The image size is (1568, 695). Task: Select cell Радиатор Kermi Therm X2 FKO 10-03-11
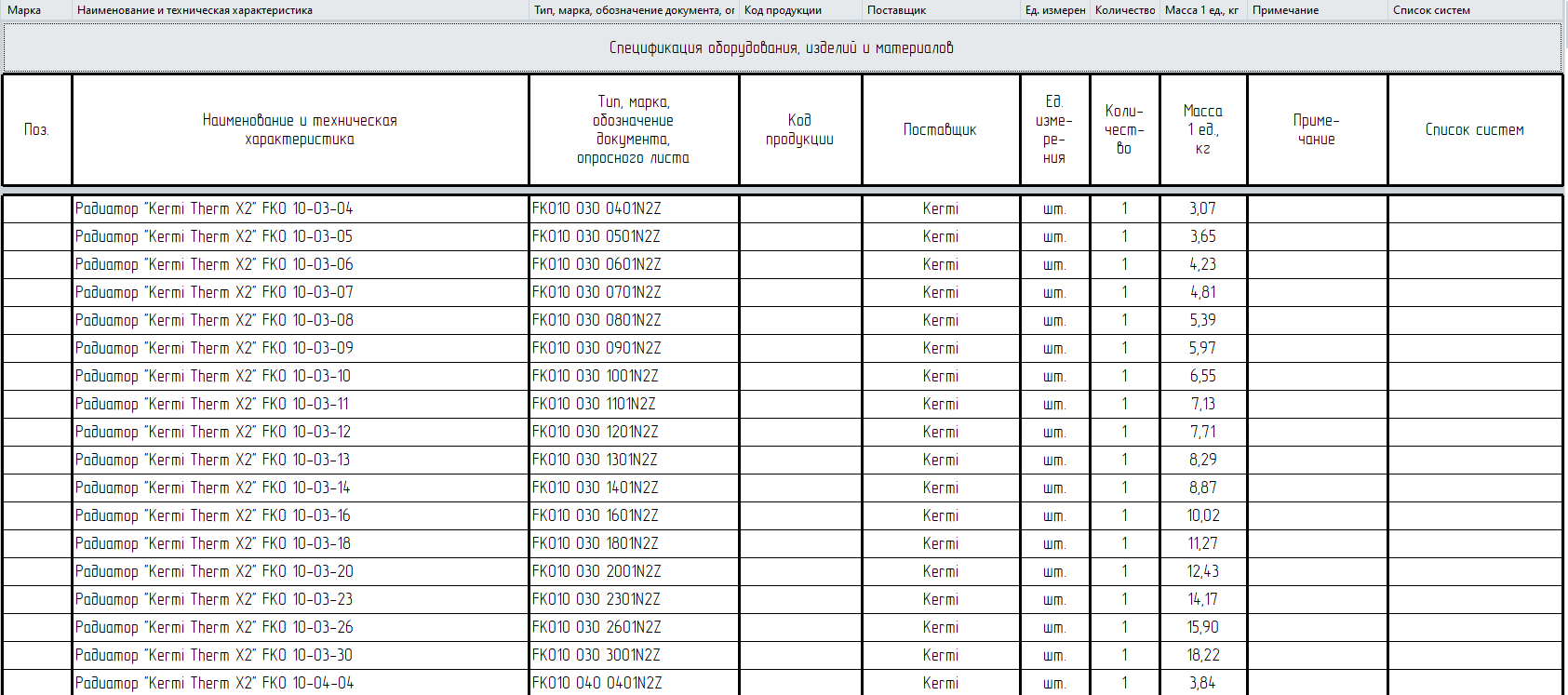[301, 404]
